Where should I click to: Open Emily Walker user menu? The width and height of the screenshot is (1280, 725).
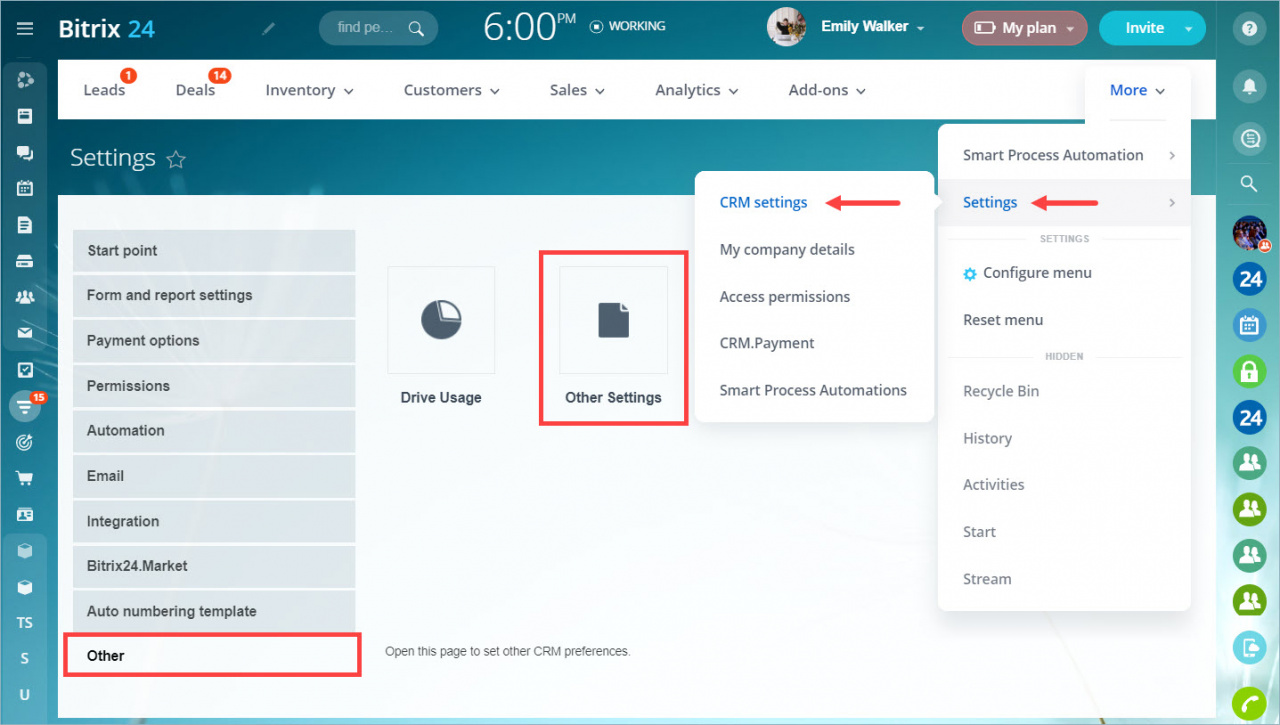(872, 27)
